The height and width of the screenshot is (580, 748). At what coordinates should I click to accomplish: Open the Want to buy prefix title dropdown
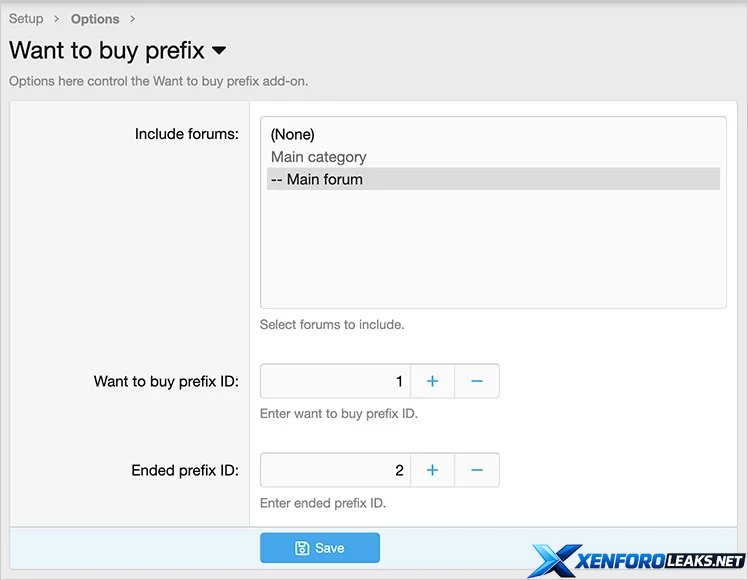[x=220, y=50]
